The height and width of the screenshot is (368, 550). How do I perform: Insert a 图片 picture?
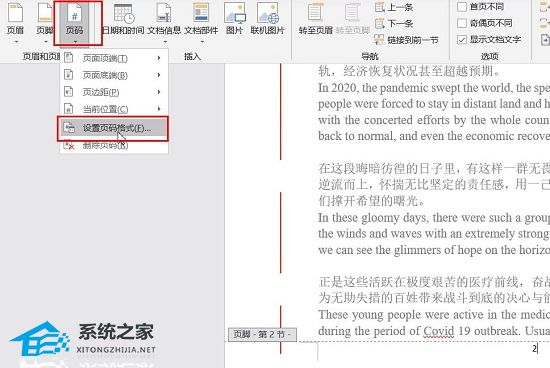pyautogui.click(x=234, y=19)
